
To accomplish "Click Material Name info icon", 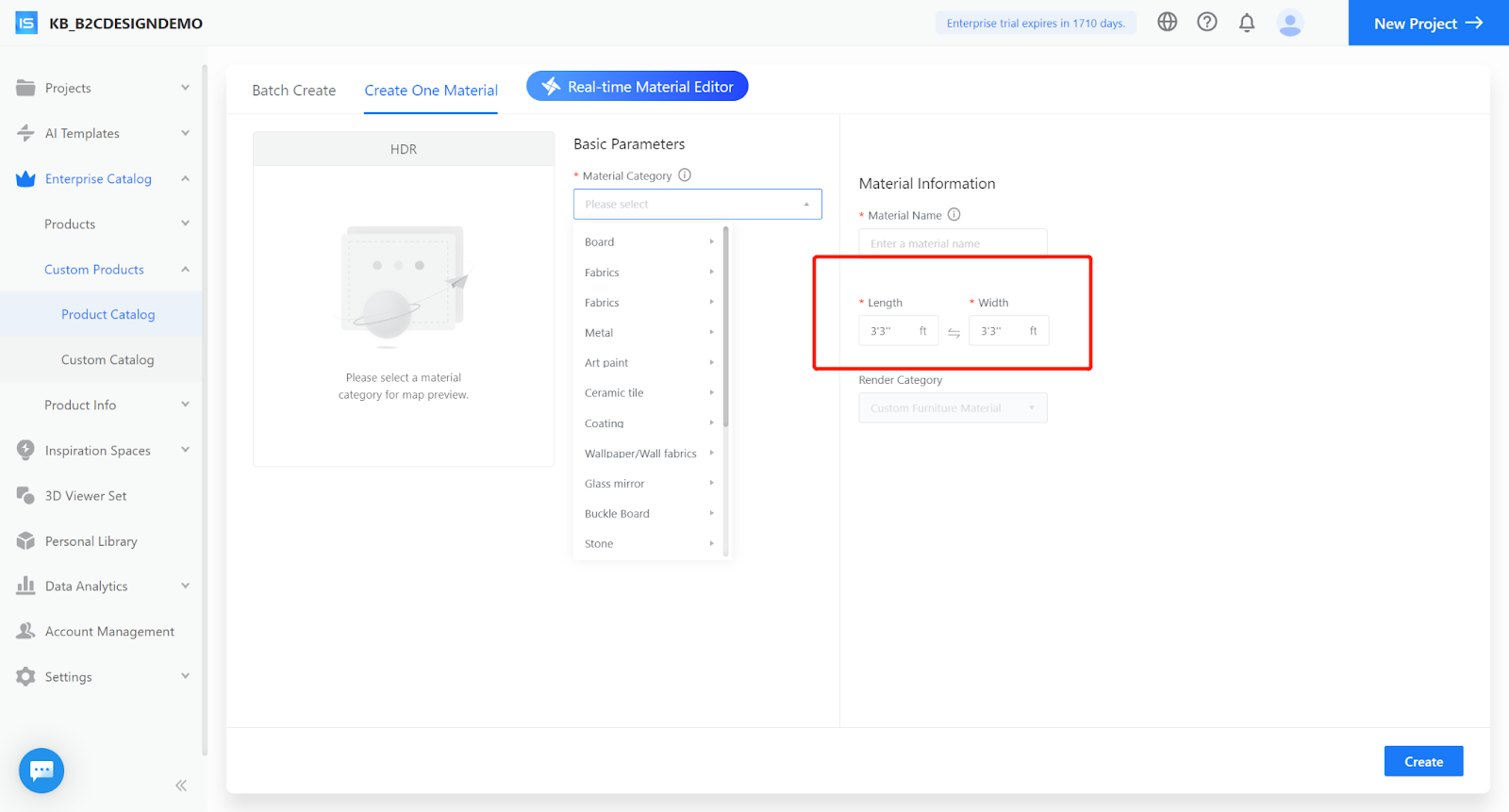I will tap(954, 215).
